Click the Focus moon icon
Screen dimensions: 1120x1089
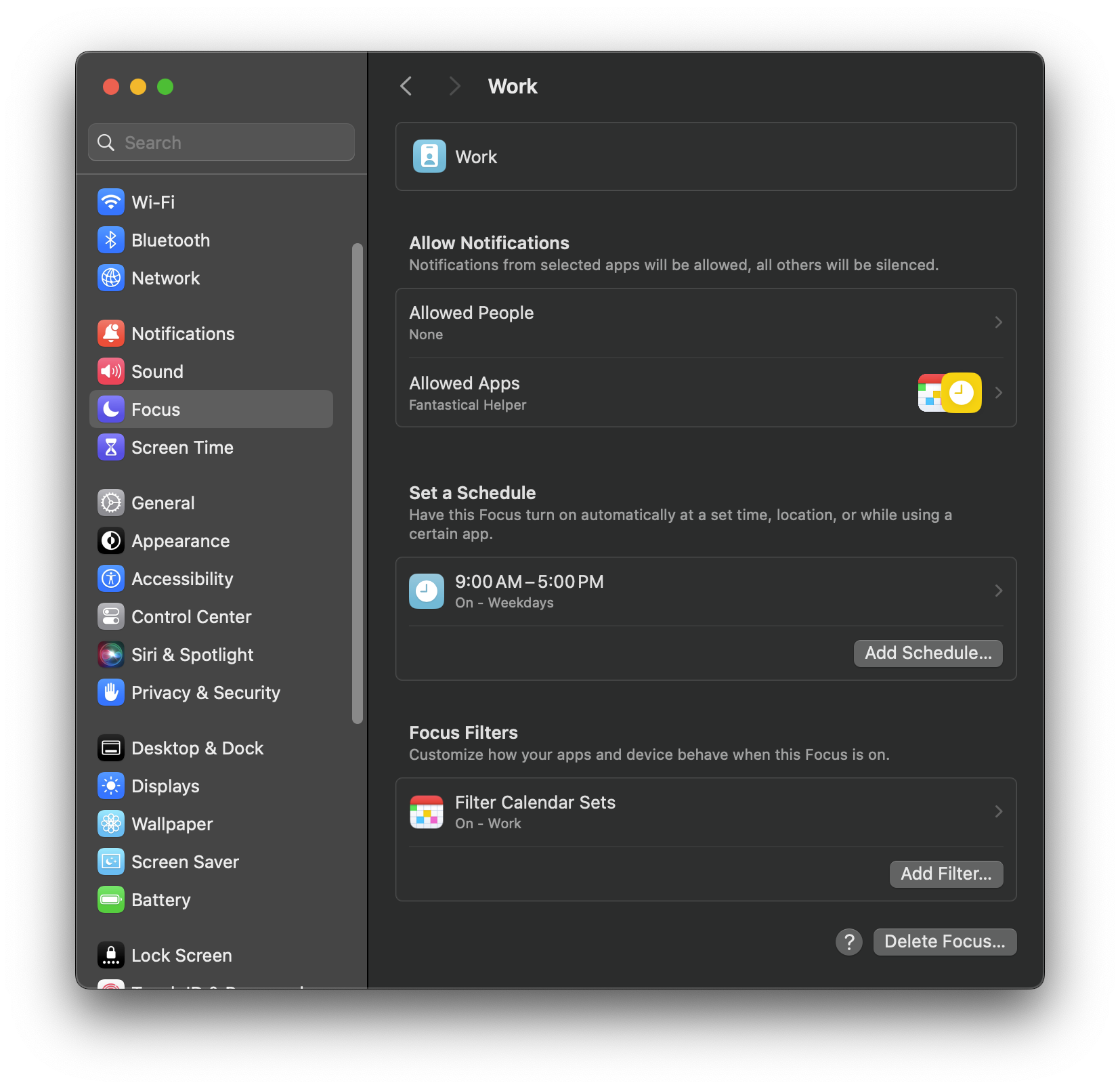coord(111,409)
